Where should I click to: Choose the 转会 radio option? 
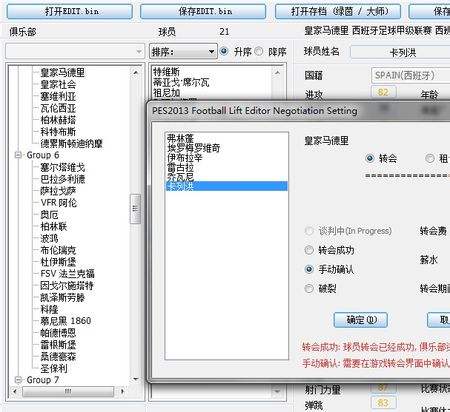tap(370, 158)
